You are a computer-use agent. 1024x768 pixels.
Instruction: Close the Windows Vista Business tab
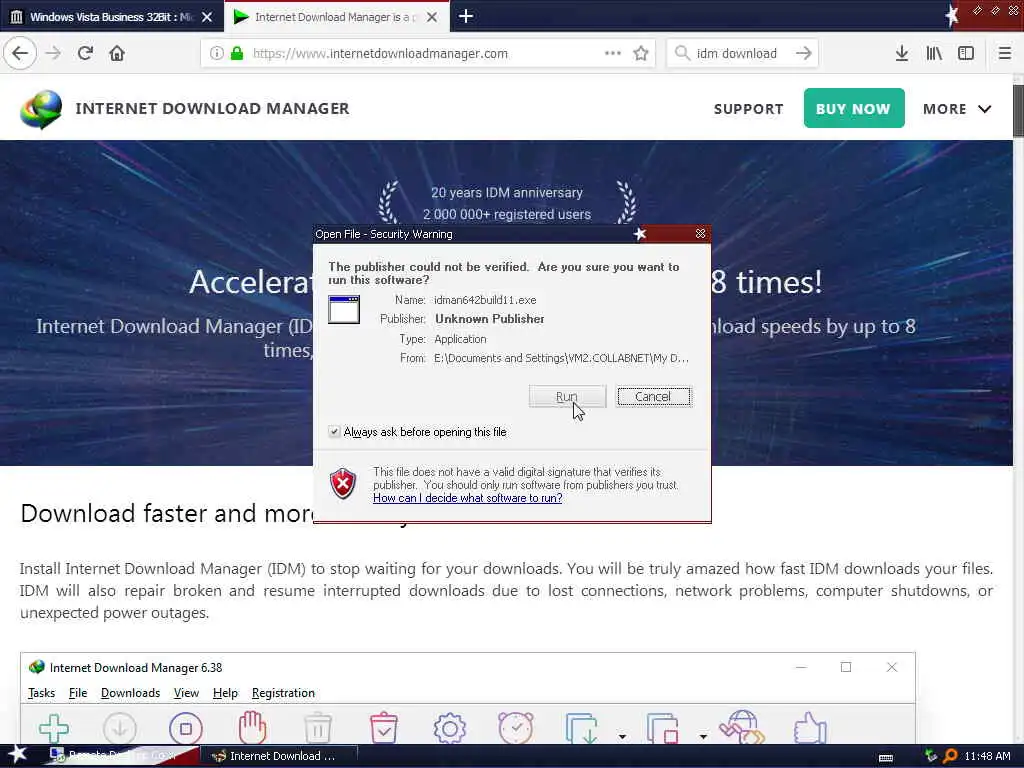point(207,17)
